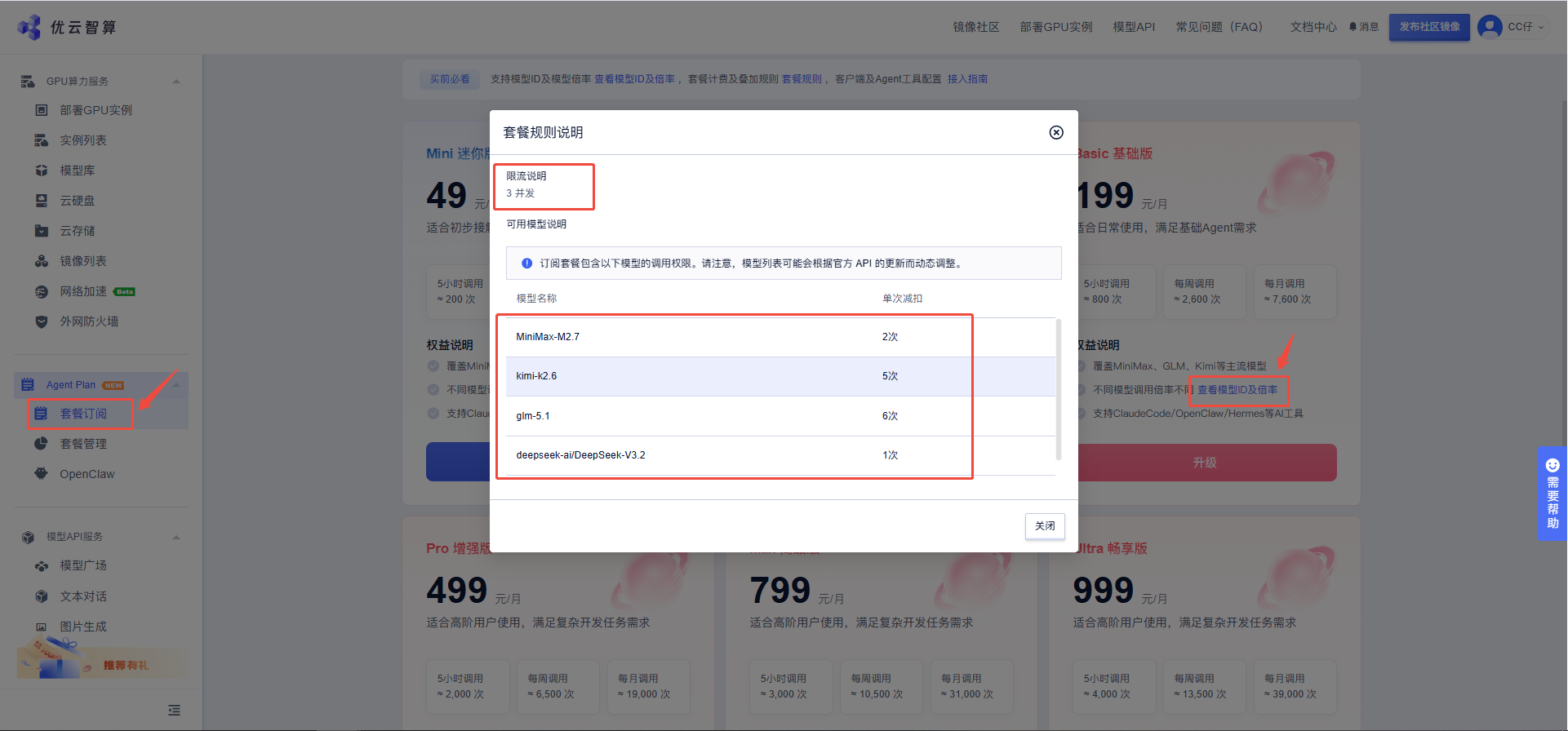Screen dimensions: 1568x731
Task: Open the 套餐规则 link in top notice
Action: 802,79
